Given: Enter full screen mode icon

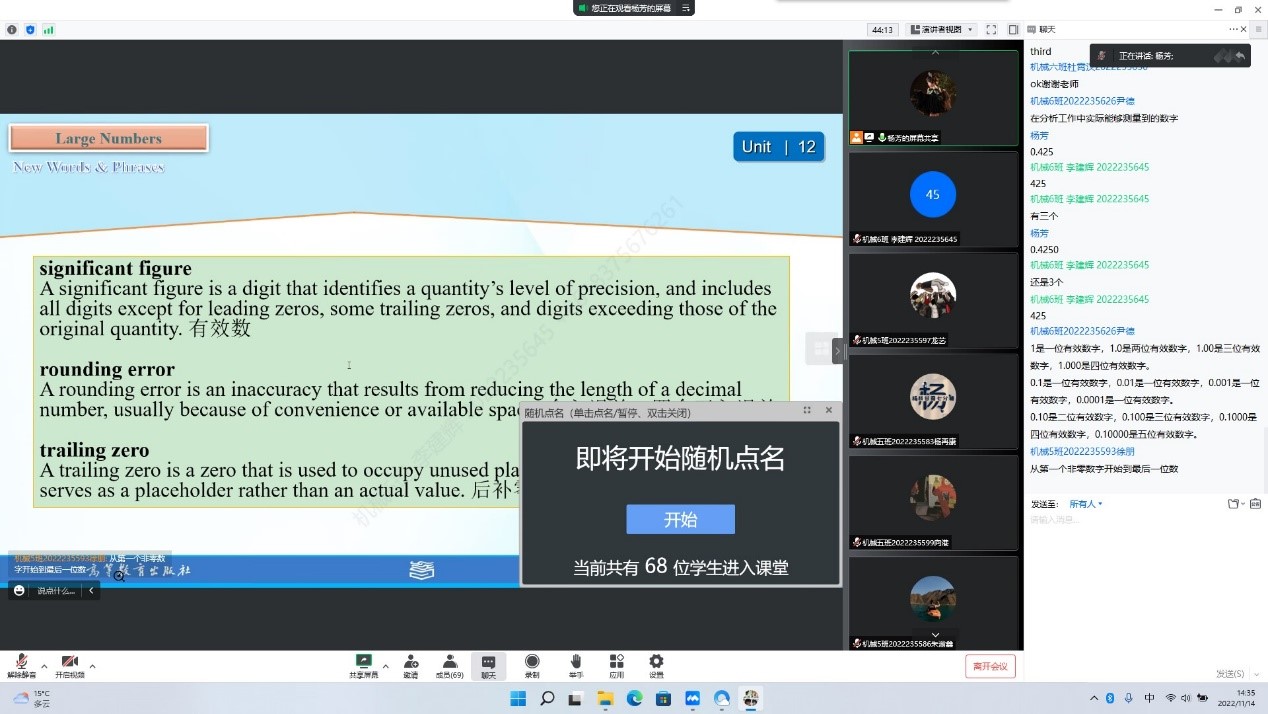Looking at the screenshot, I should (991, 30).
